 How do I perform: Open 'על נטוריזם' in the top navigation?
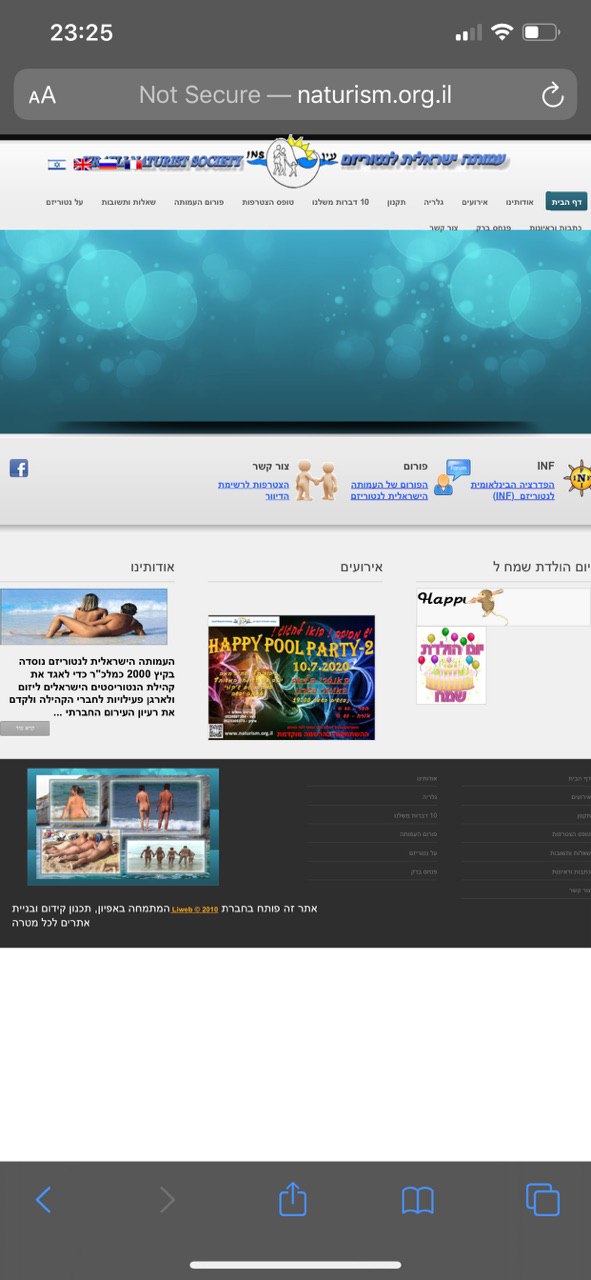click(64, 202)
